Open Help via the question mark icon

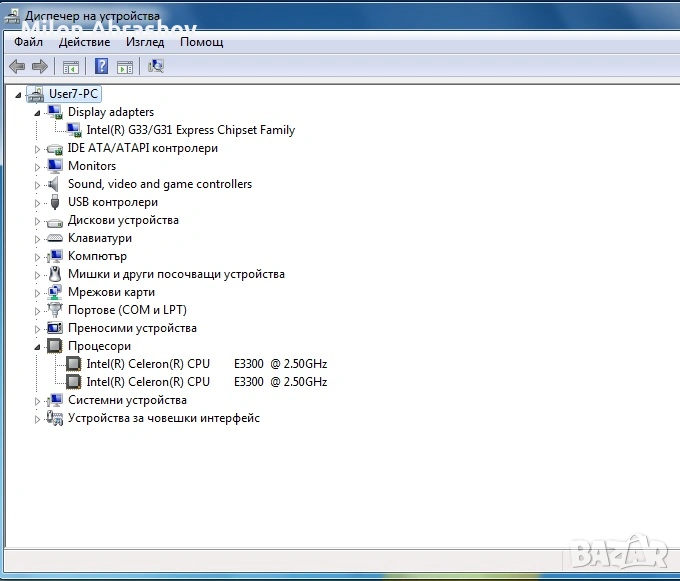click(101, 67)
